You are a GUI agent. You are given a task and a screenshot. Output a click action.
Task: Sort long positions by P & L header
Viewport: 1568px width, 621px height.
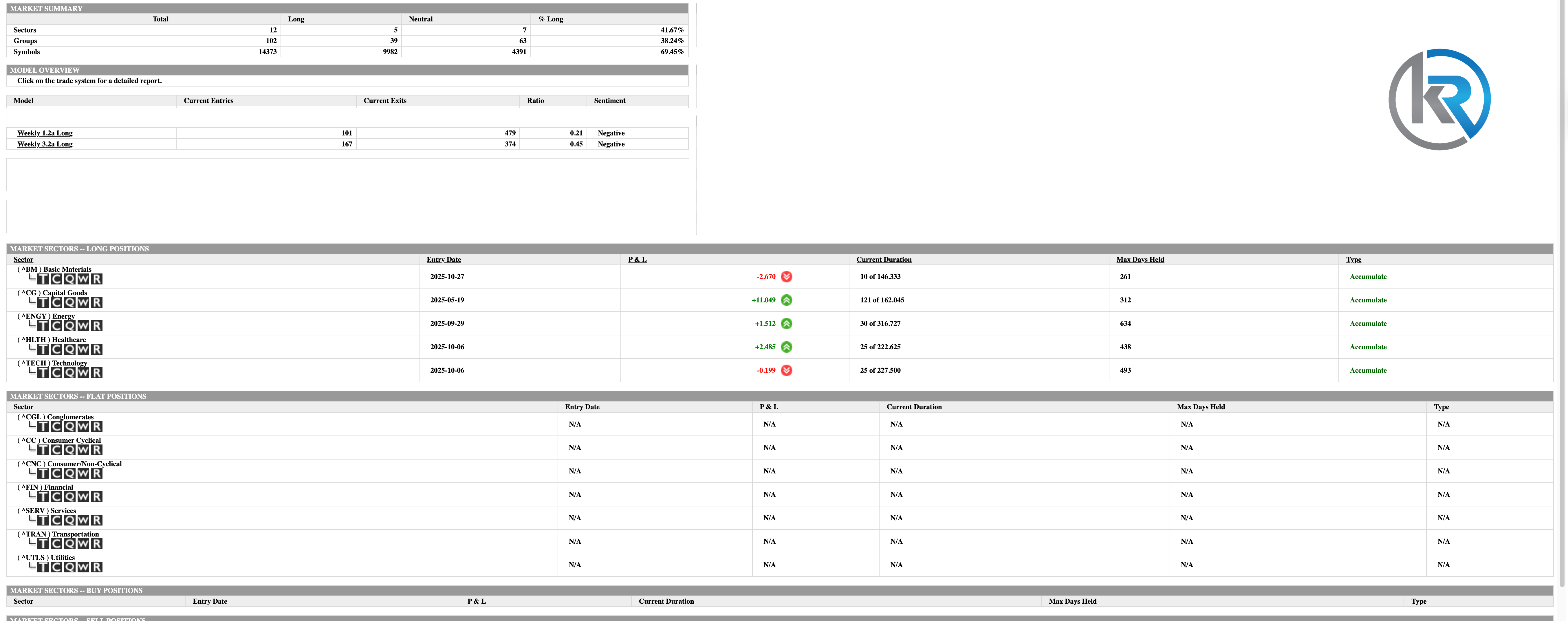click(x=637, y=260)
